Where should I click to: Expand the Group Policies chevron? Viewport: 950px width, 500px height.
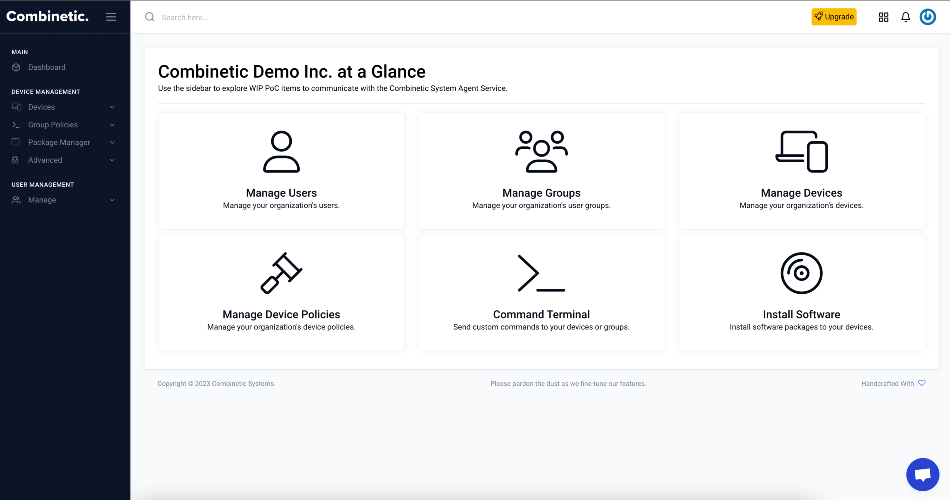click(x=112, y=125)
